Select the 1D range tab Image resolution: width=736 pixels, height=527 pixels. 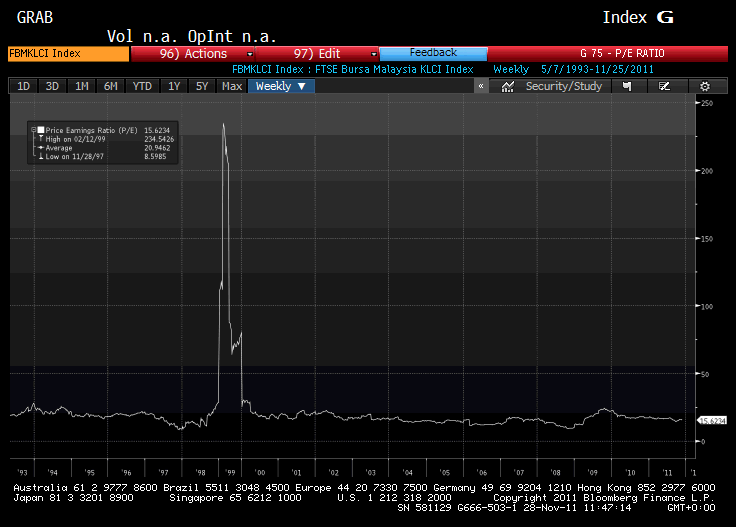click(23, 86)
